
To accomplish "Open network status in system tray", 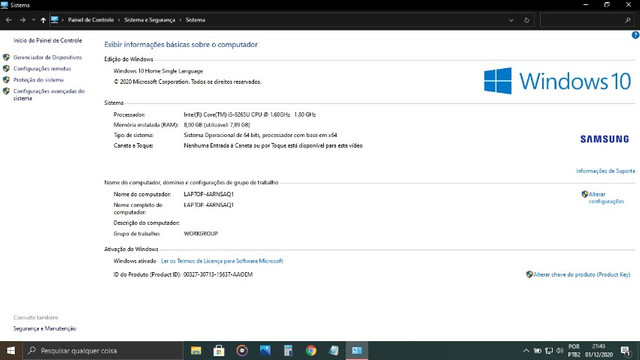I will [549, 351].
